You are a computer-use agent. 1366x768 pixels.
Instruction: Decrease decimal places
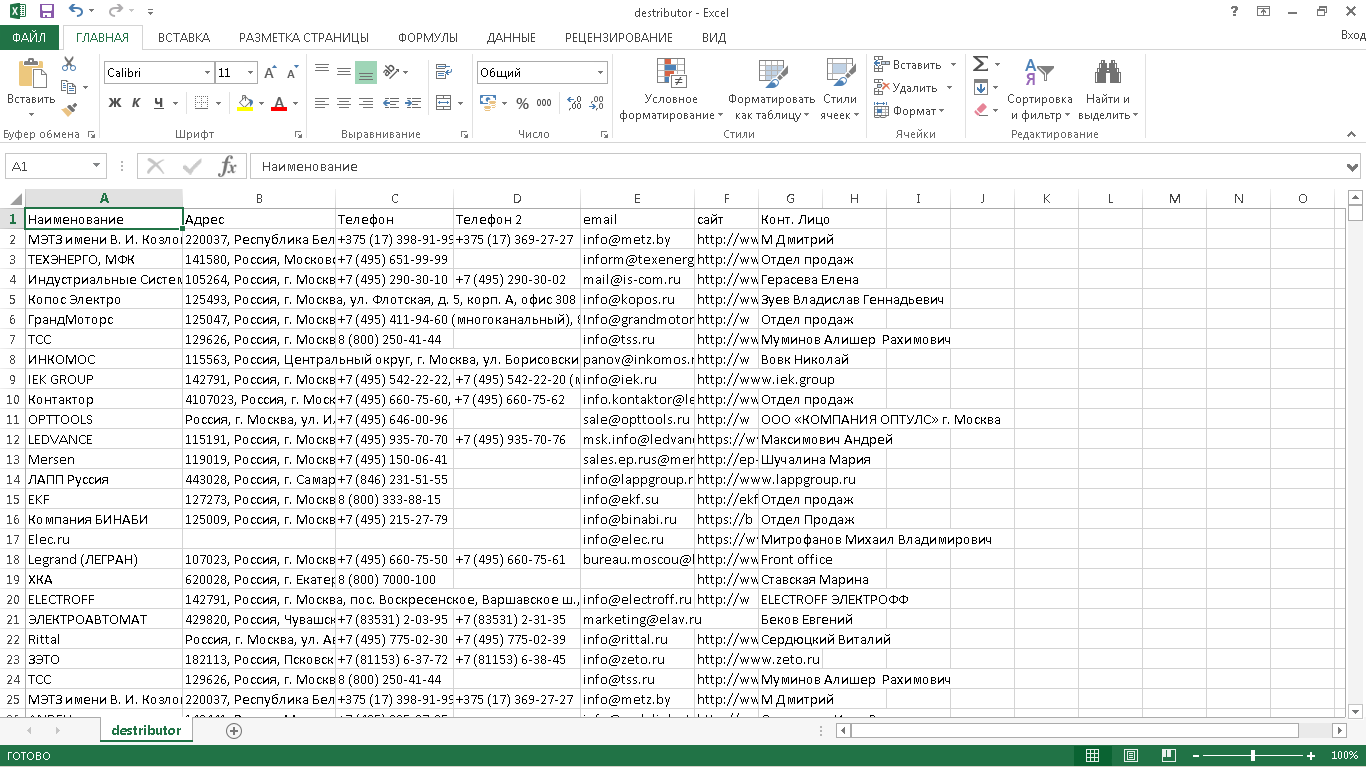click(x=597, y=103)
